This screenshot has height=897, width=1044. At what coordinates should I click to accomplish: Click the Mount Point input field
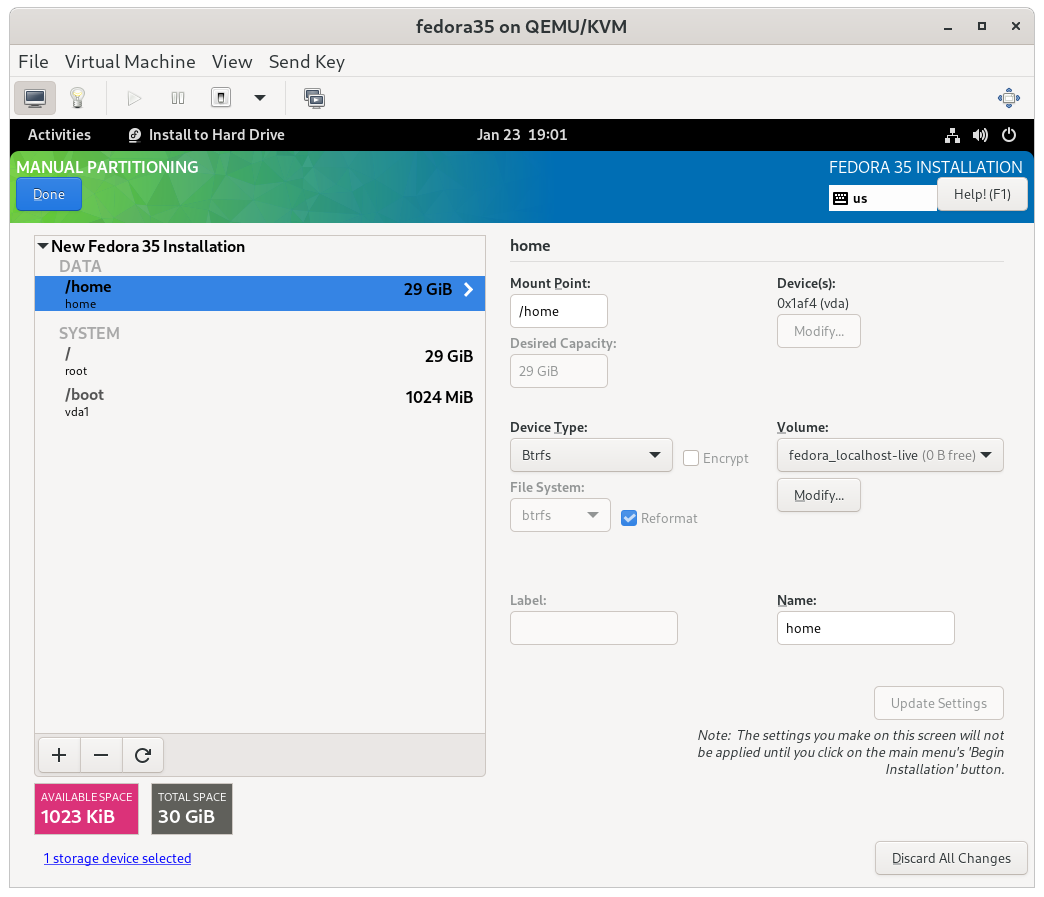coord(559,311)
